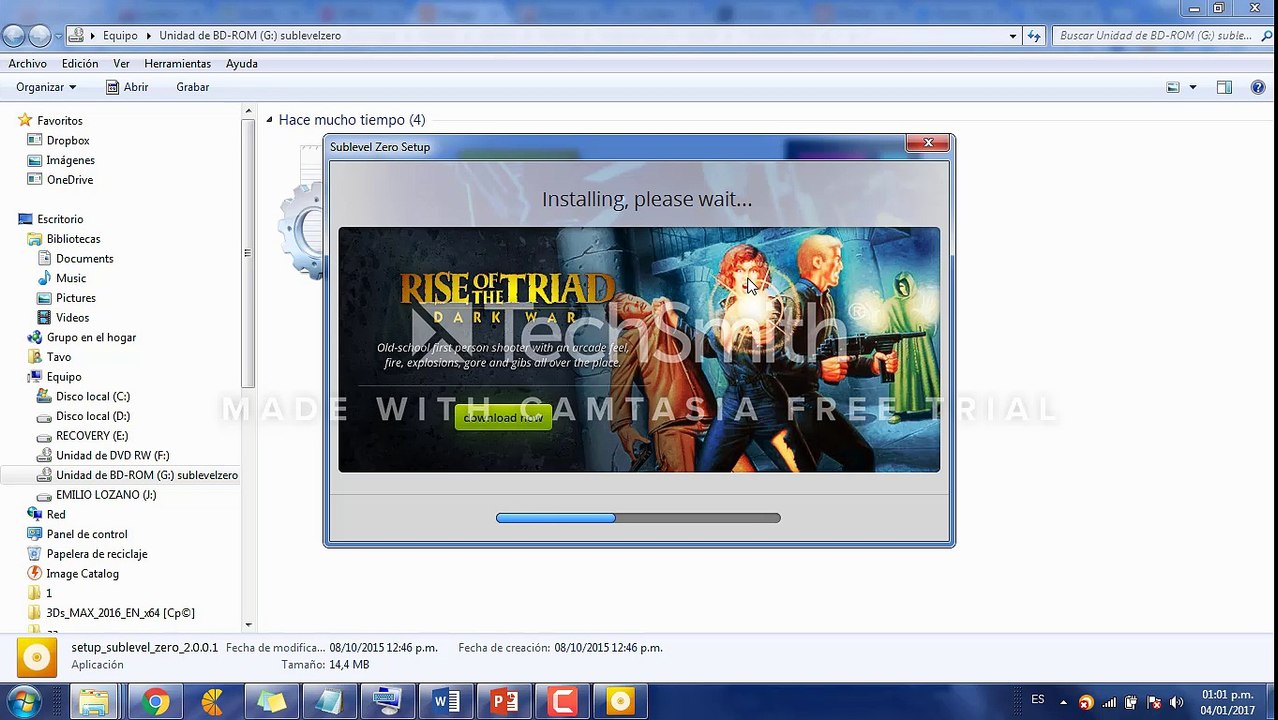Image resolution: width=1278 pixels, height=720 pixels.
Task: Open Unidad de DVD RW (F:)
Action: point(112,455)
